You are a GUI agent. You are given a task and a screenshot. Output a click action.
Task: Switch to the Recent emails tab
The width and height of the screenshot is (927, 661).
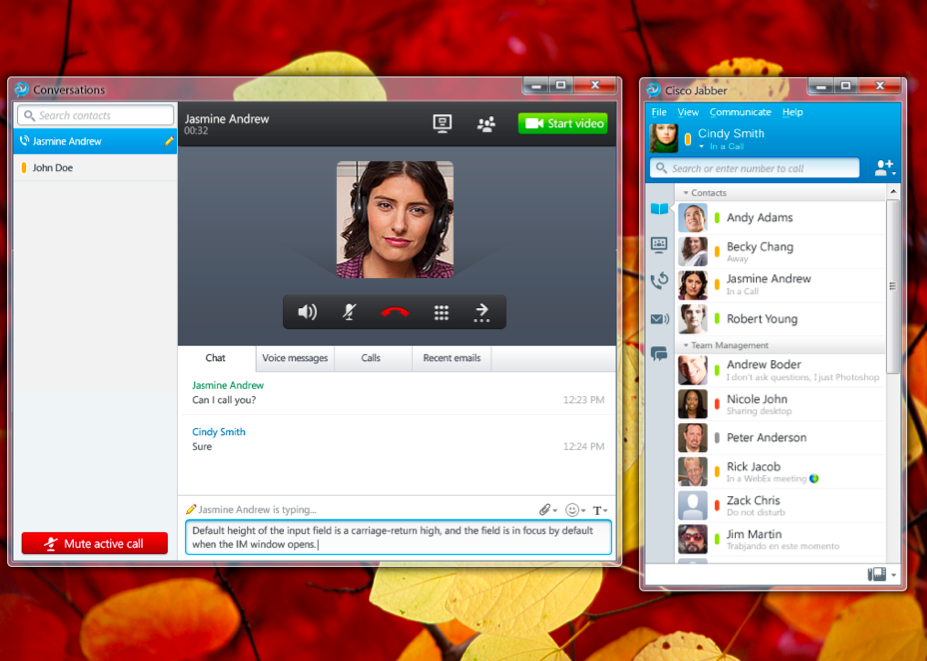coord(452,358)
